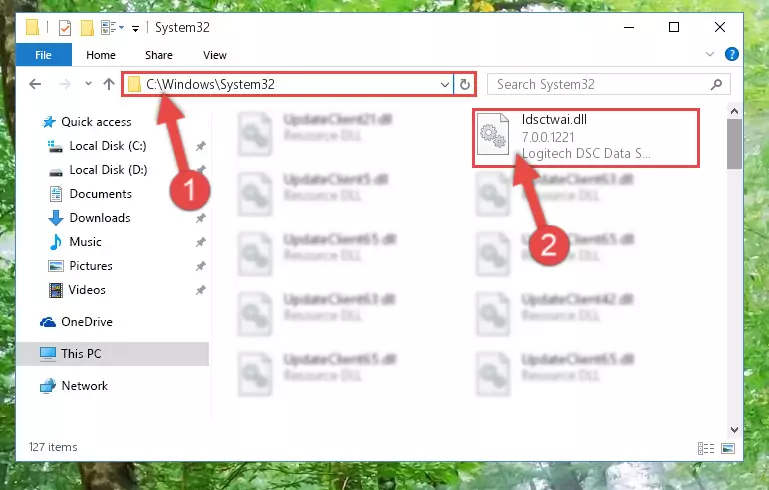Viewport: 769px width, 490px height.
Task: Switch to the Home ribbon tab
Action: pos(101,55)
